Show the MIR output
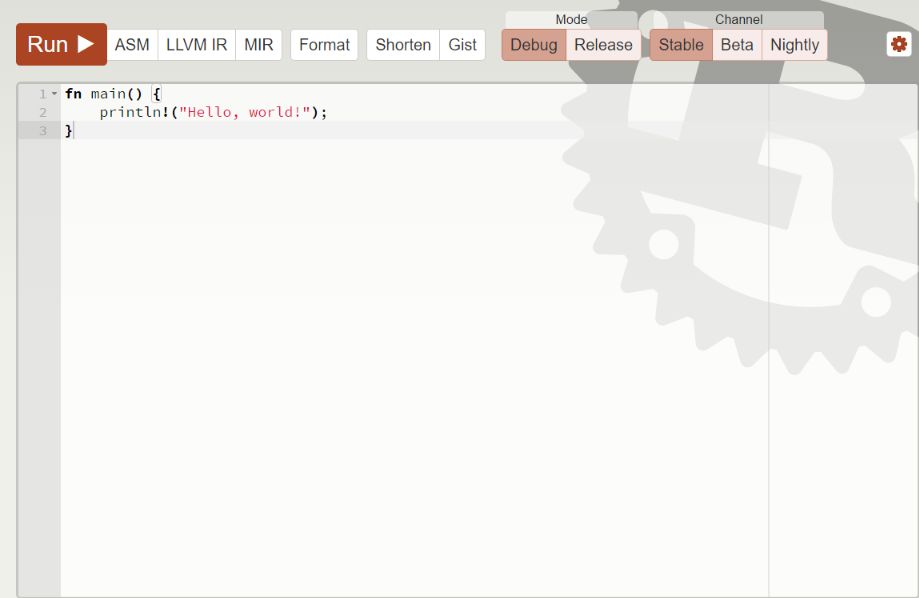 pyautogui.click(x=258, y=44)
